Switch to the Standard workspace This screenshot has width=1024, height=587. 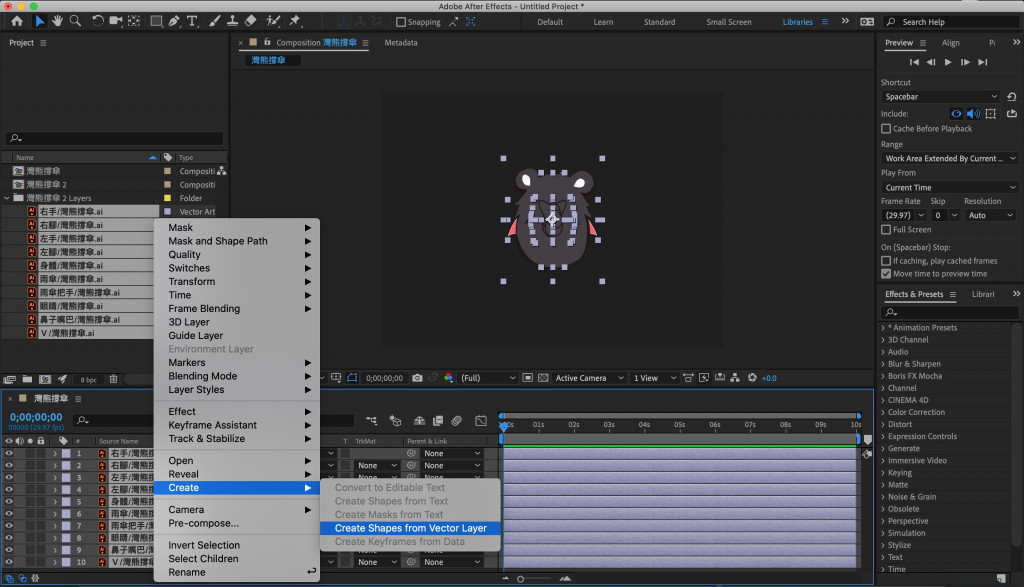659,22
